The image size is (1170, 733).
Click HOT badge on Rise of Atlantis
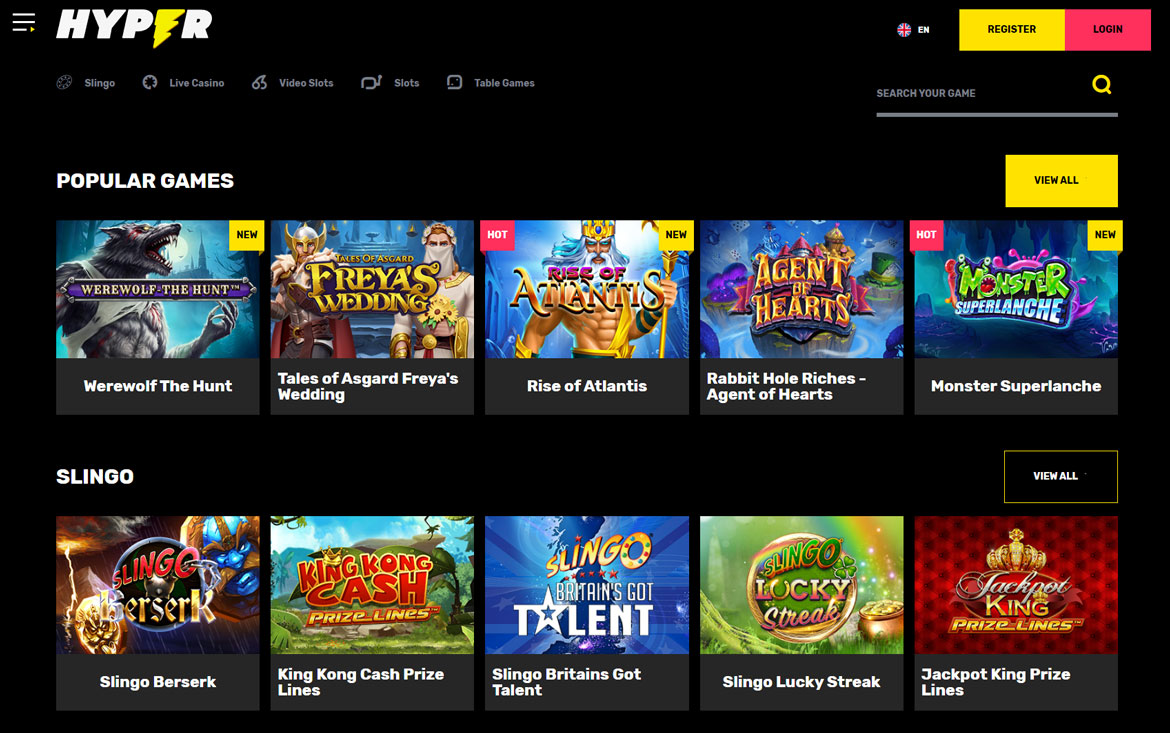point(497,235)
